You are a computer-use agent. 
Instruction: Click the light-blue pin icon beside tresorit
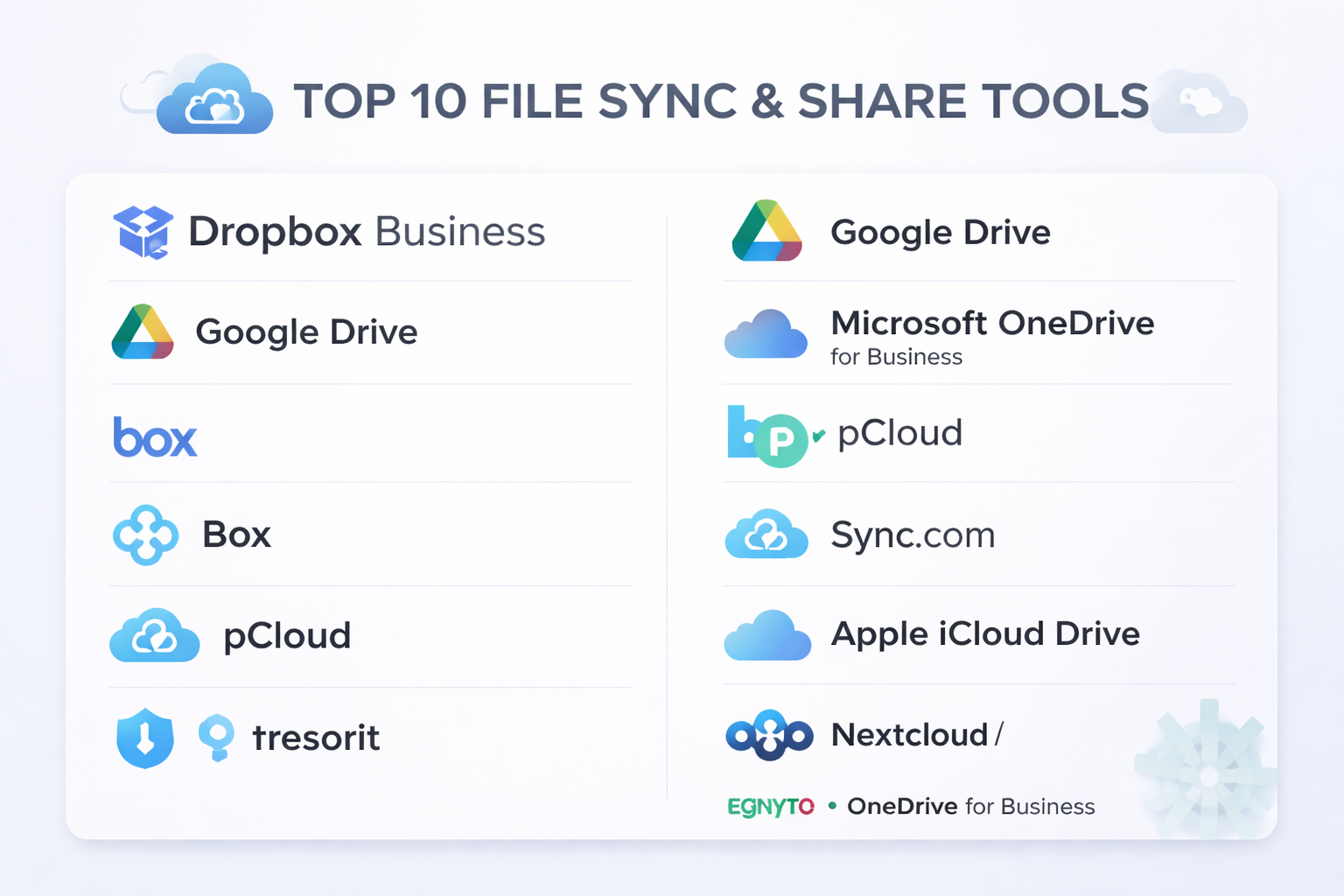point(216,738)
